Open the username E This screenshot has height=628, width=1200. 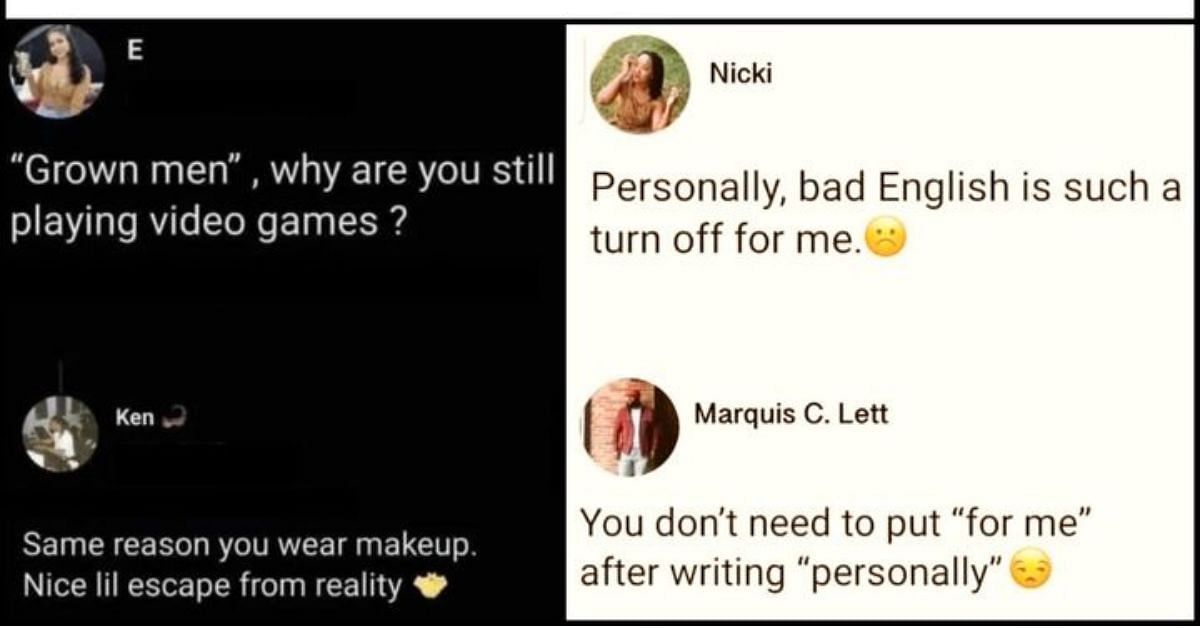[x=136, y=52]
